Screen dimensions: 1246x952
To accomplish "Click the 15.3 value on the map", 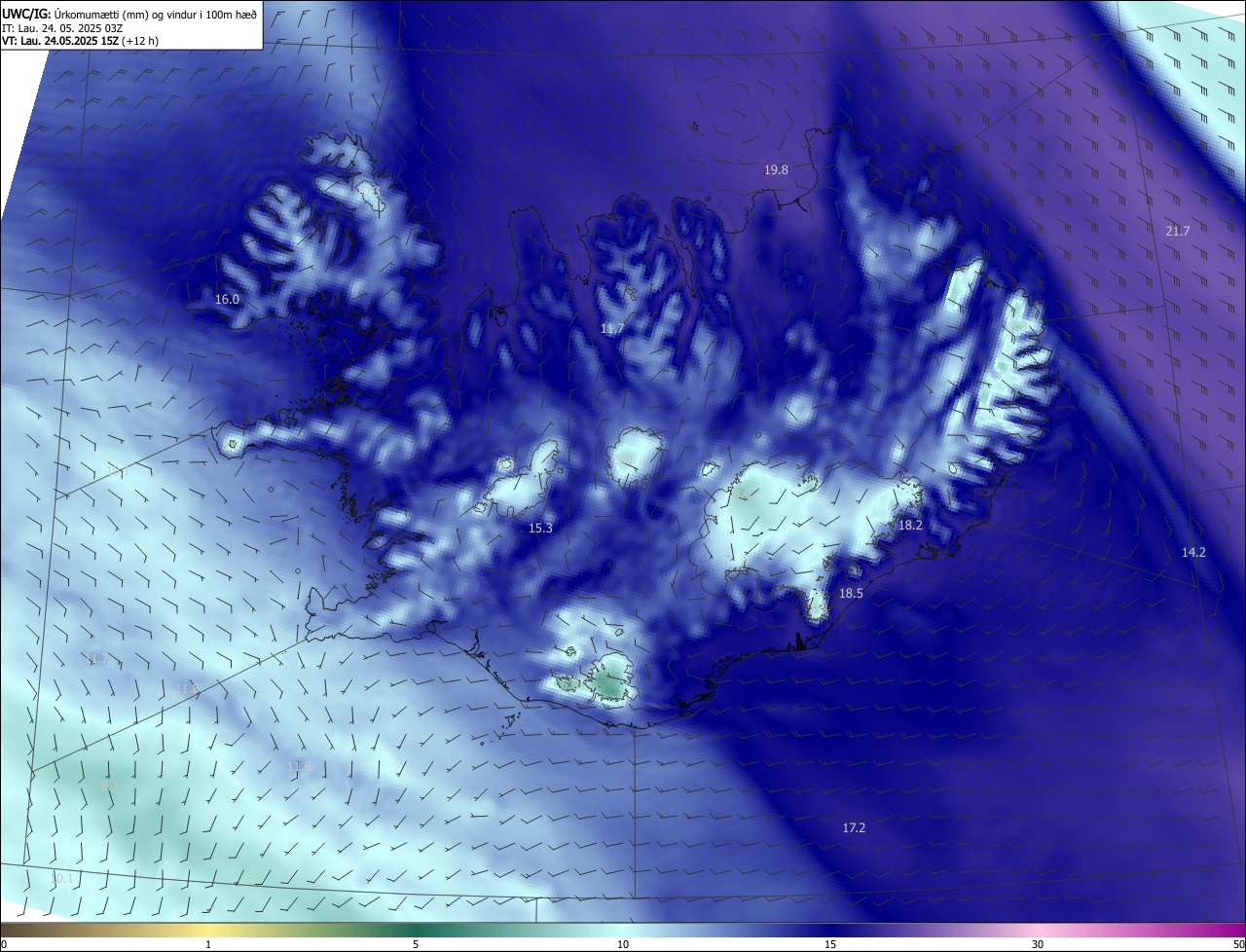I will [x=540, y=528].
